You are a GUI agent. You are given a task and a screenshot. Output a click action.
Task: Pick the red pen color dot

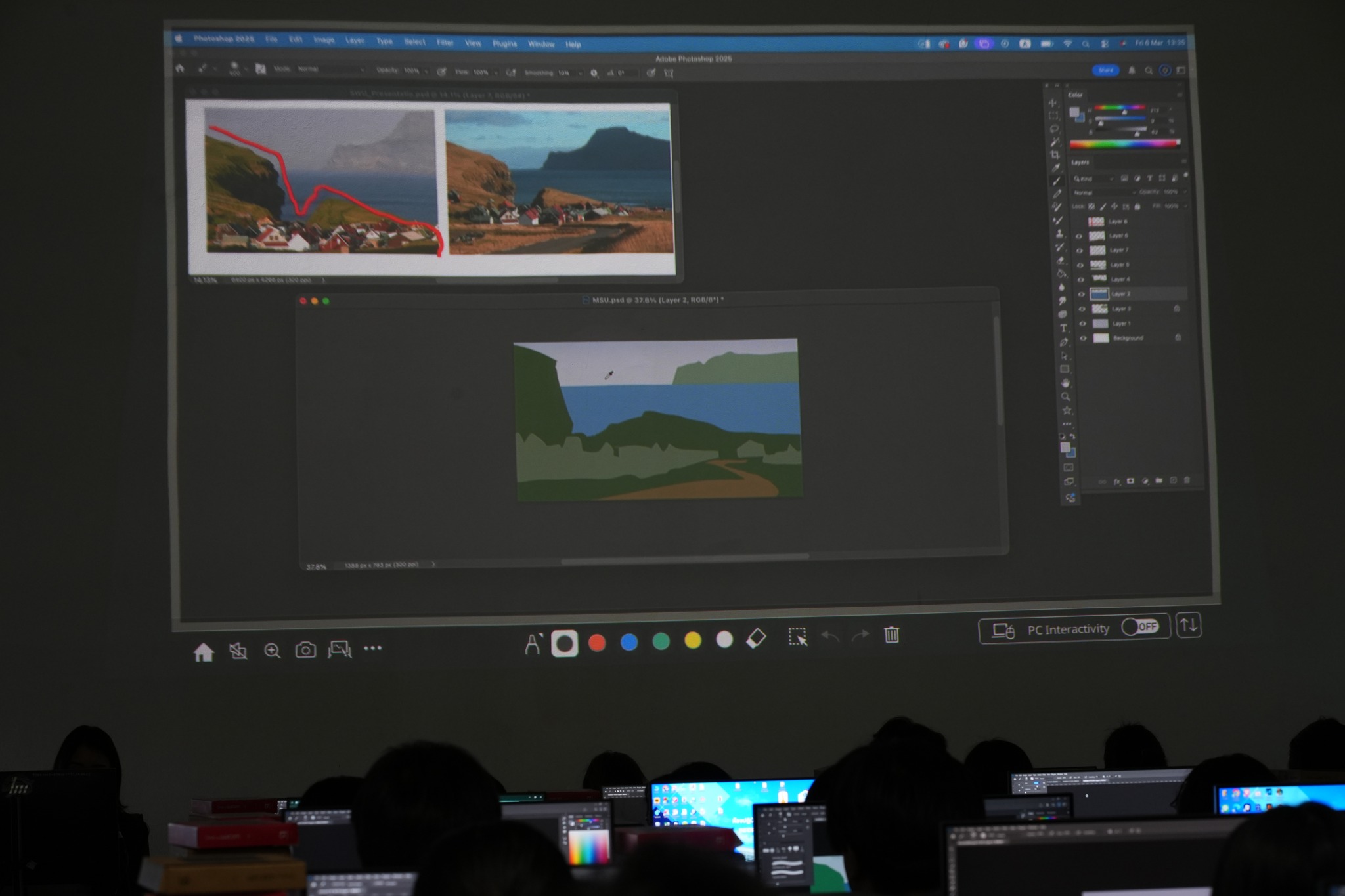click(x=597, y=643)
